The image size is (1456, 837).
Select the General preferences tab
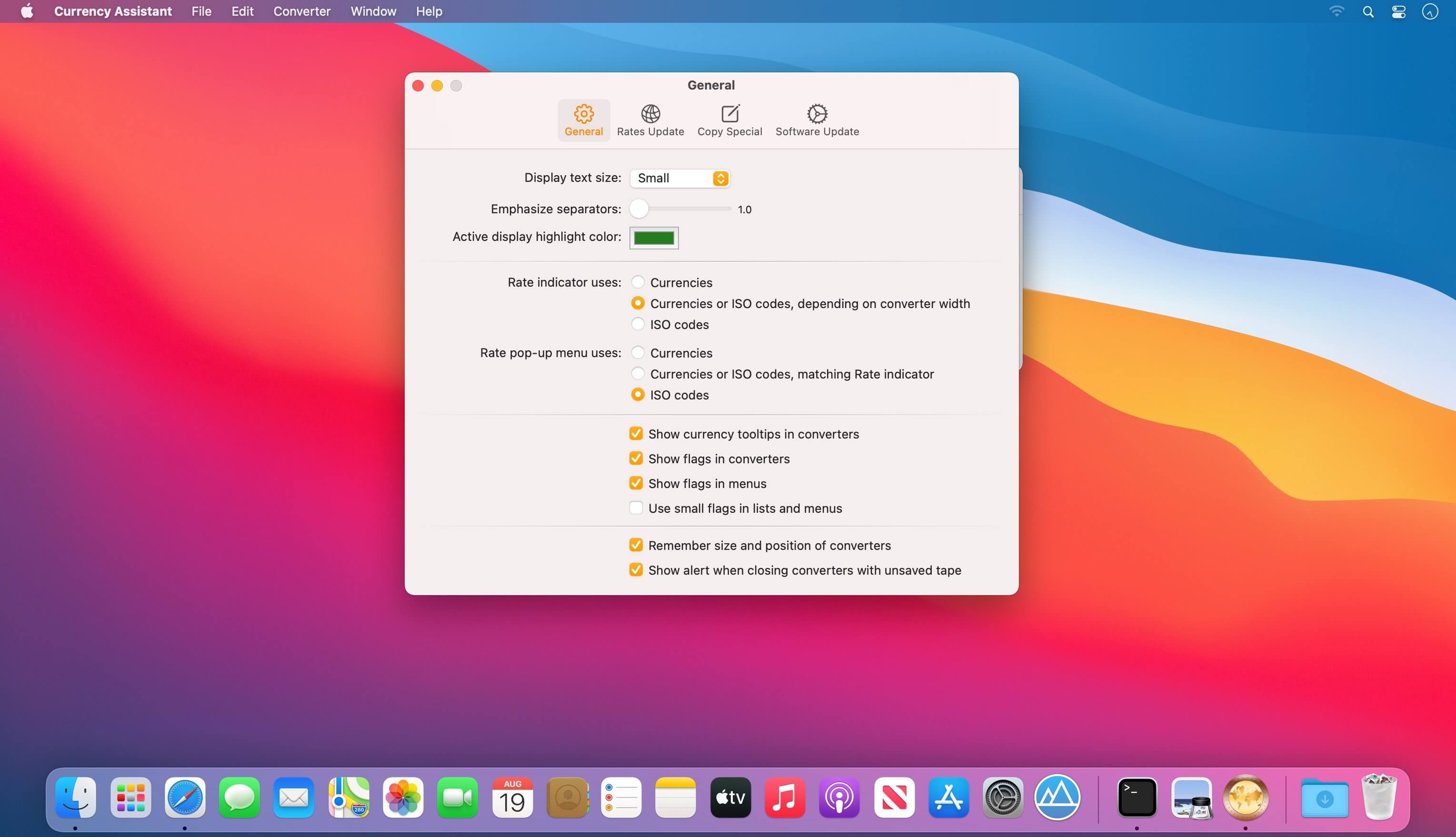pyautogui.click(x=583, y=120)
